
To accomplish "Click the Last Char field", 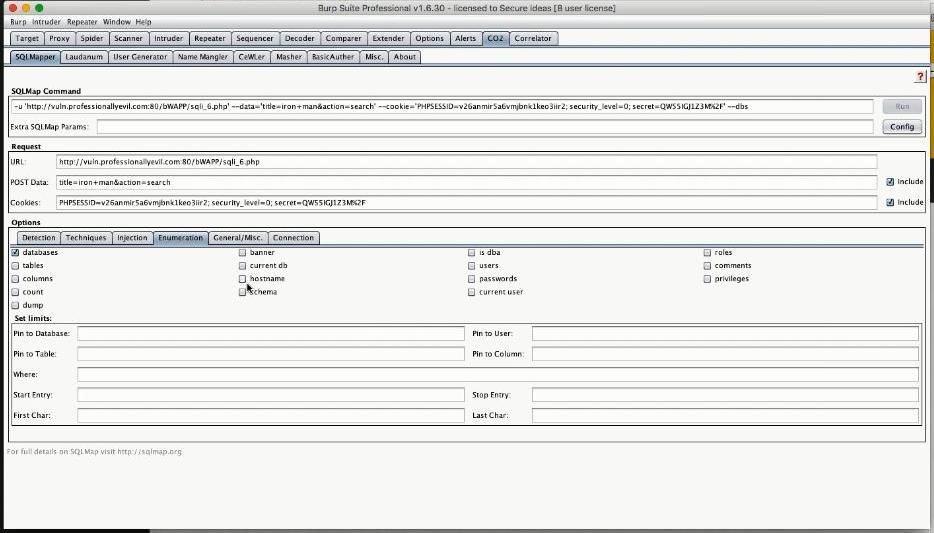I will click(726, 415).
